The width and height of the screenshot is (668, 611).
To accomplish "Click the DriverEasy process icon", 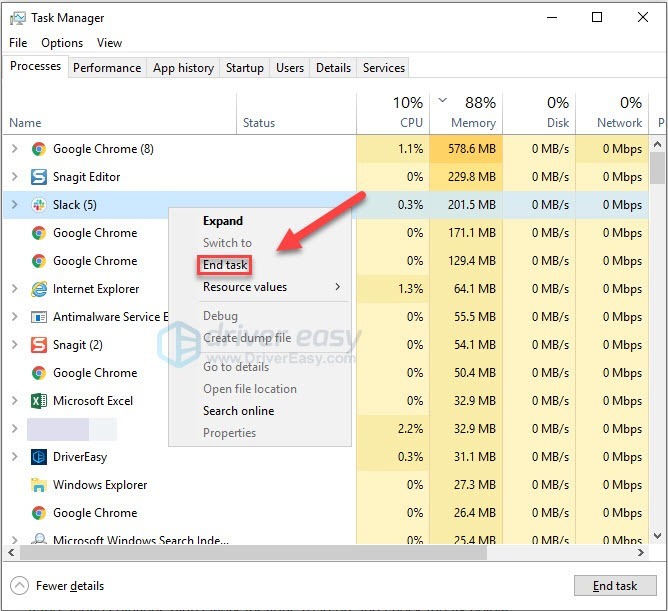I will [x=39, y=457].
